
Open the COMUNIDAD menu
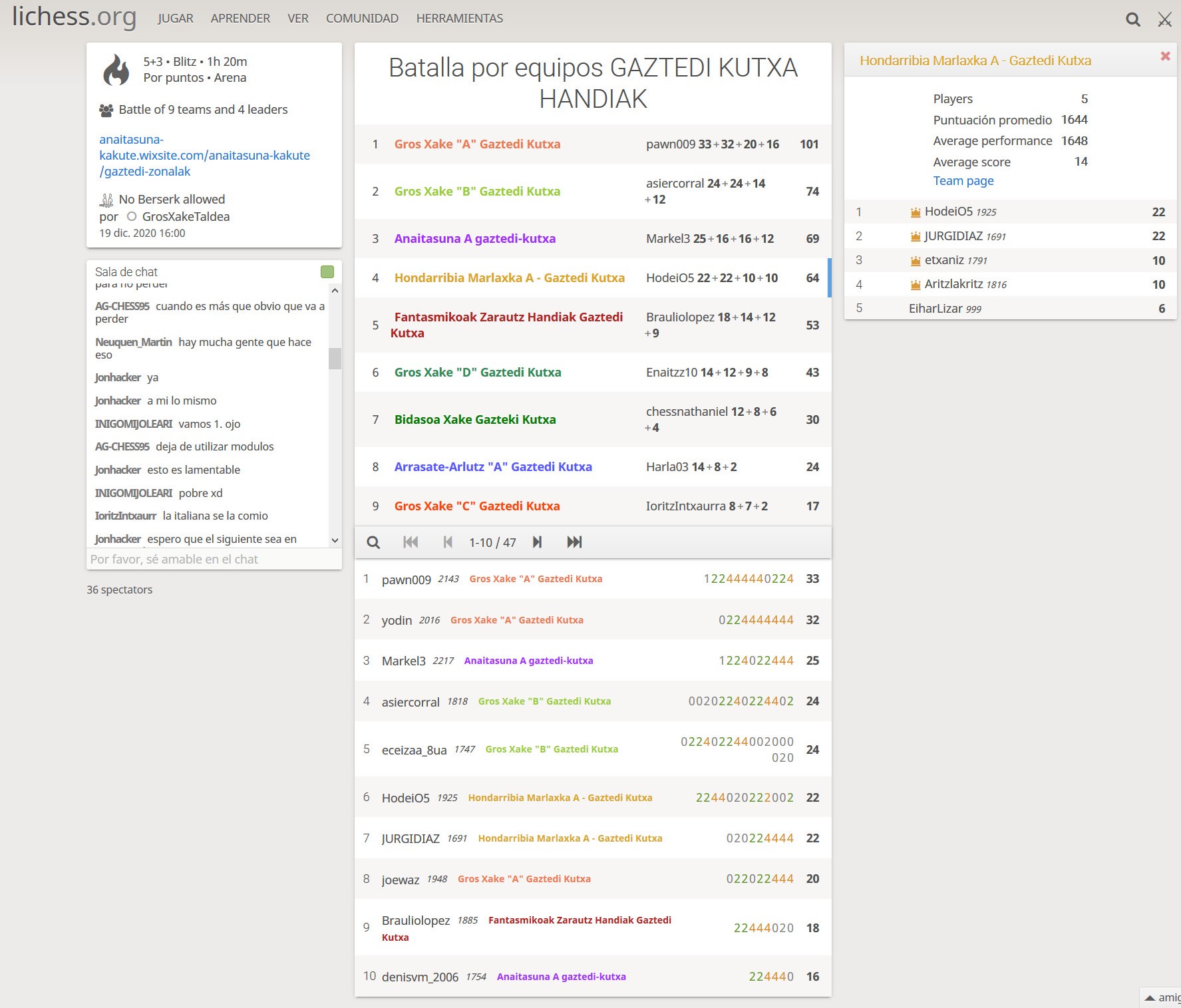pos(362,19)
